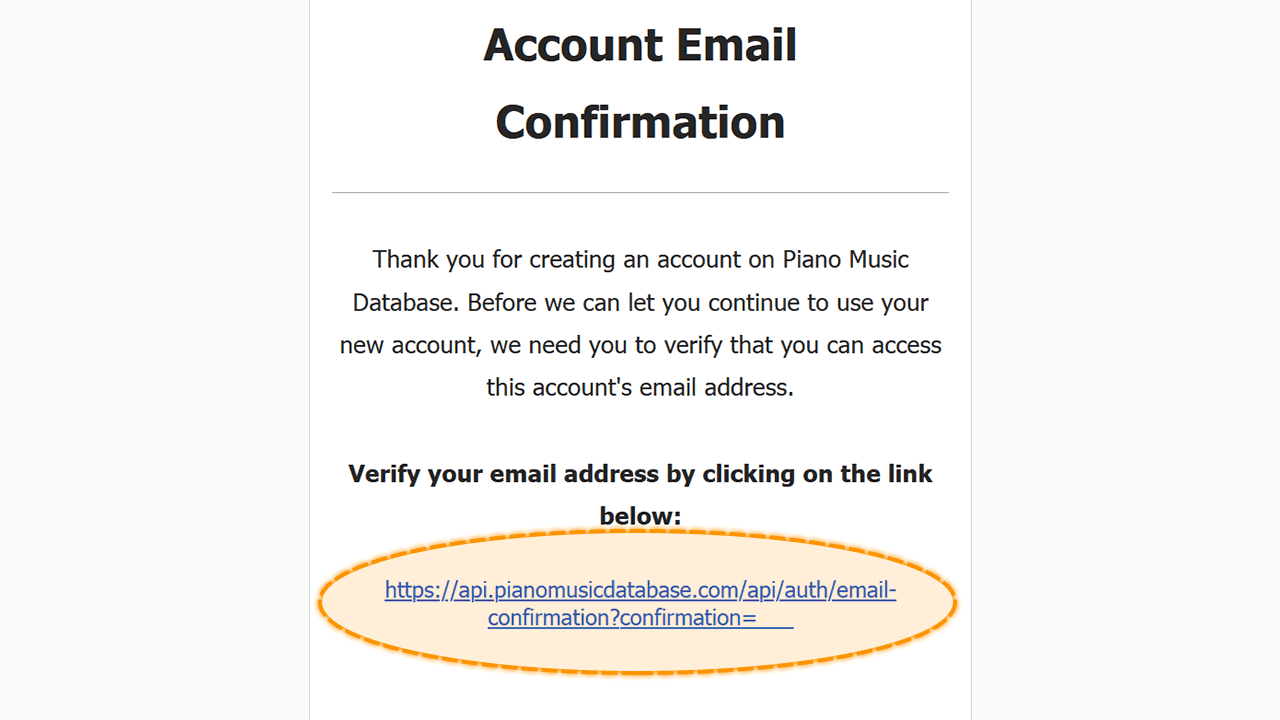The height and width of the screenshot is (720, 1280).
Task: Click the 'Confirmation' heading word
Action: point(640,122)
